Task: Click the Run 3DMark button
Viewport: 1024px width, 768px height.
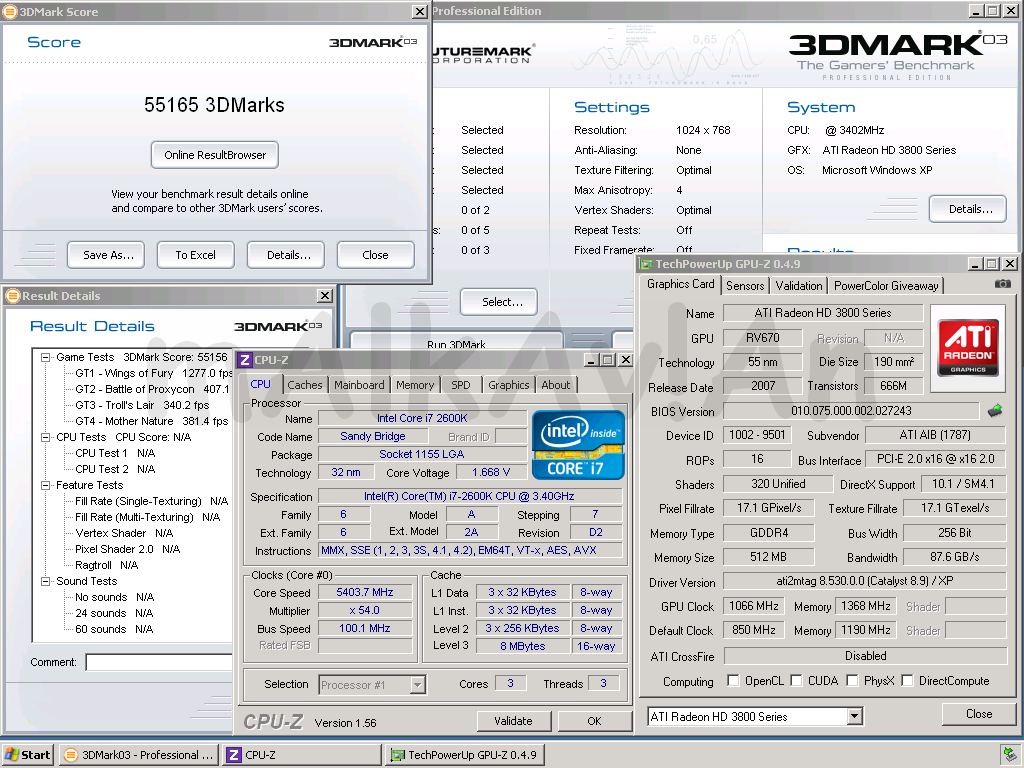Action: [456, 342]
